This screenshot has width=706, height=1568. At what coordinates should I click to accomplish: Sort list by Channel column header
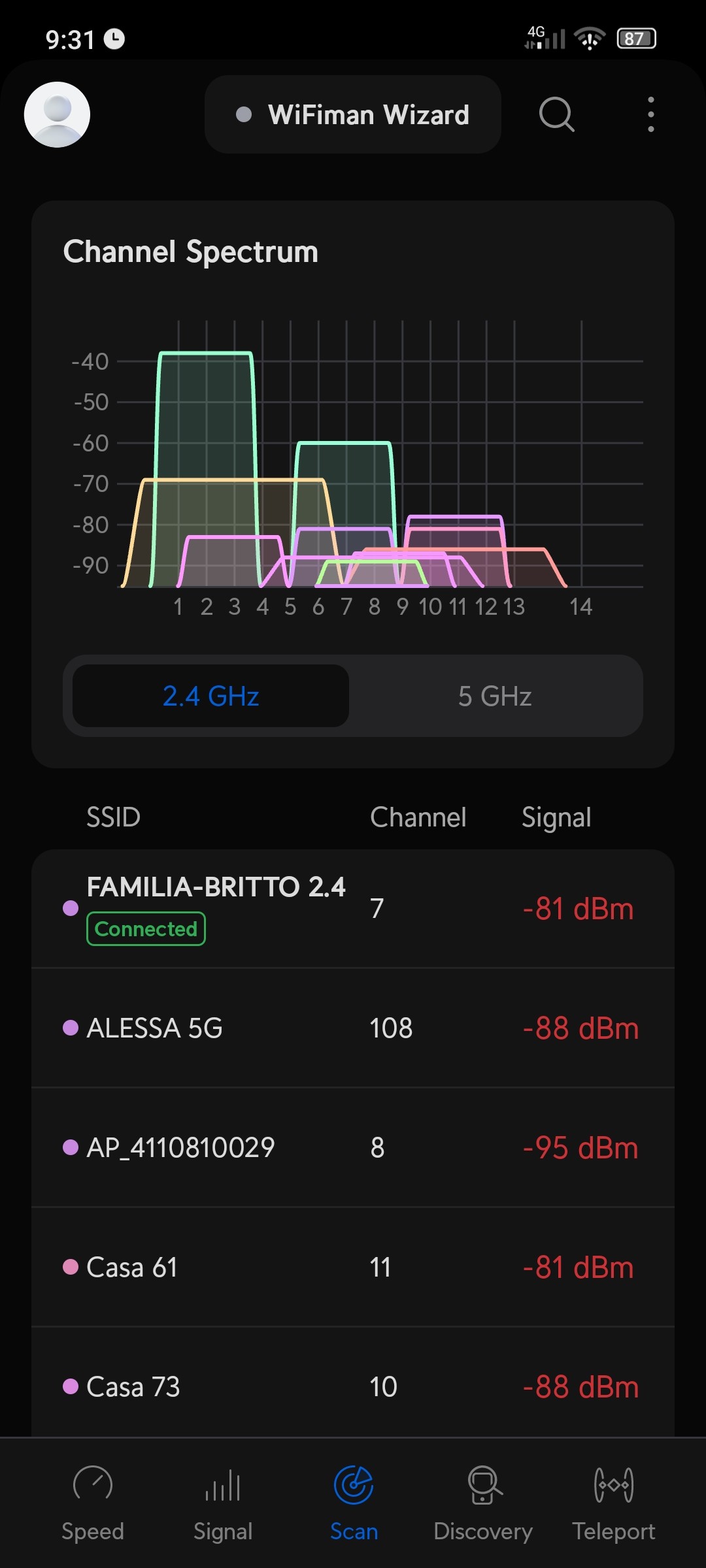pos(418,817)
